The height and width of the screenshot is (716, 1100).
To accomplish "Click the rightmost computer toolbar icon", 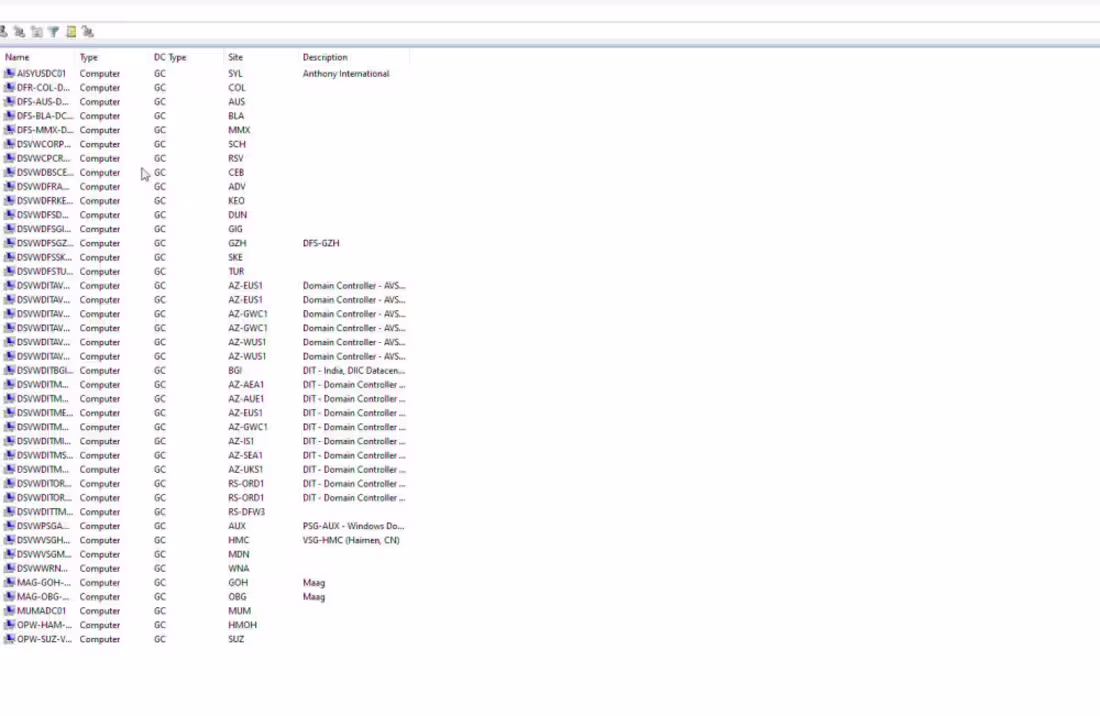I will coord(87,30).
